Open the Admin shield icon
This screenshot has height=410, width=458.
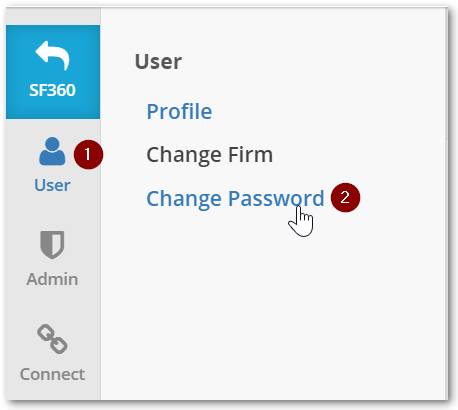click(52, 245)
